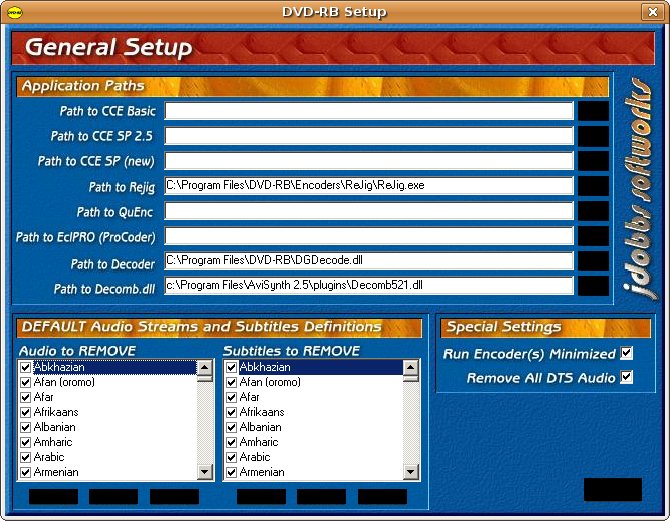Click the middle black button under Audio list

113,497
